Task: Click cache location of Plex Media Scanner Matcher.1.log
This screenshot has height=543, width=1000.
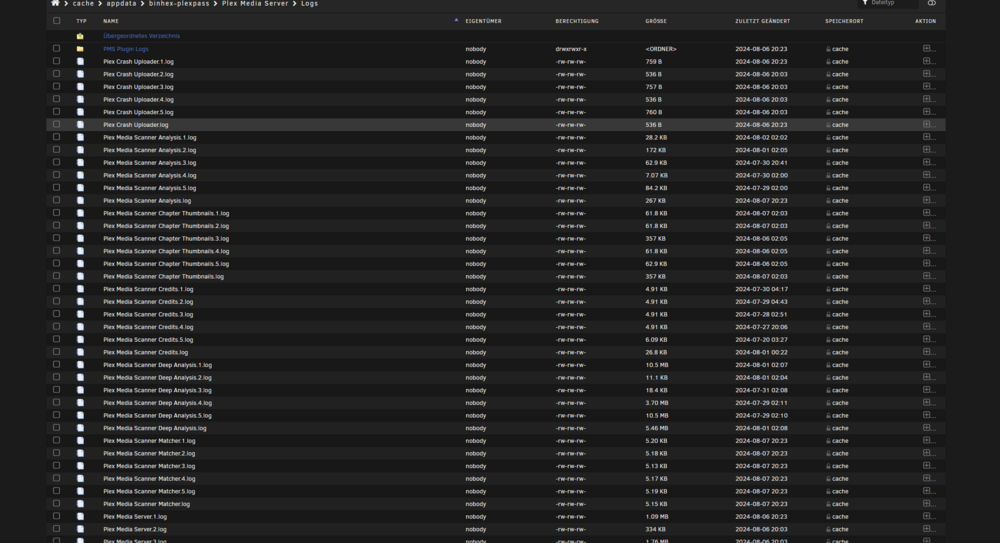Action: tap(840, 441)
